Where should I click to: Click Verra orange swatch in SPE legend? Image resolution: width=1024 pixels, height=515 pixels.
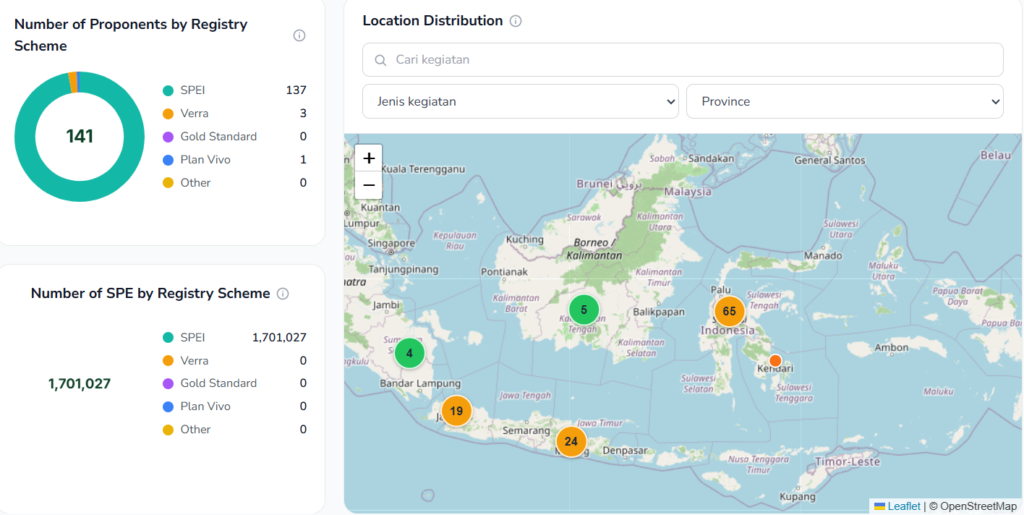[x=168, y=360]
